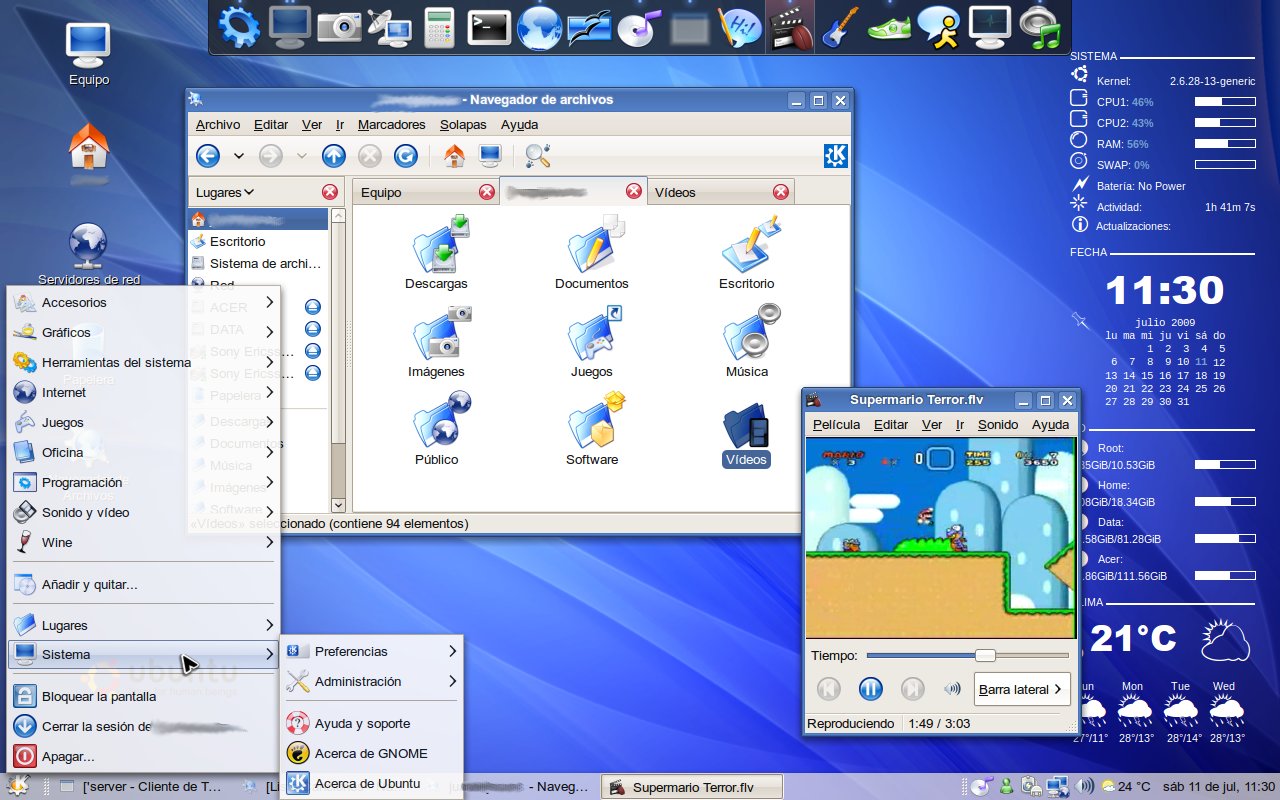Pause the Supermario Terror video
The height and width of the screenshot is (800, 1280).
pyautogui.click(x=870, y=689)
